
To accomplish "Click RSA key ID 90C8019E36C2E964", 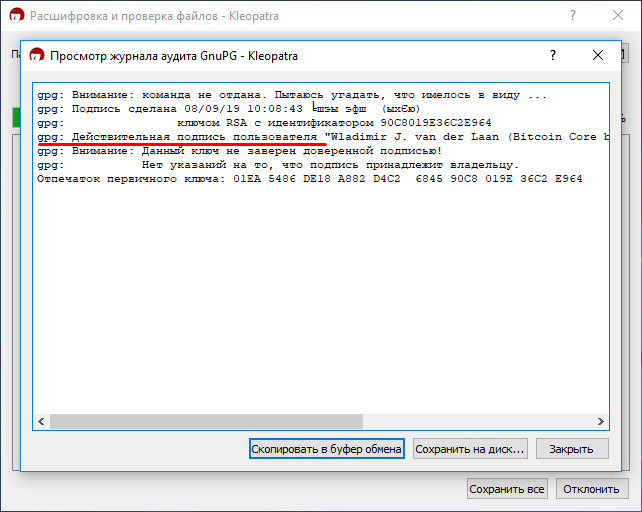I will (436, 123).
